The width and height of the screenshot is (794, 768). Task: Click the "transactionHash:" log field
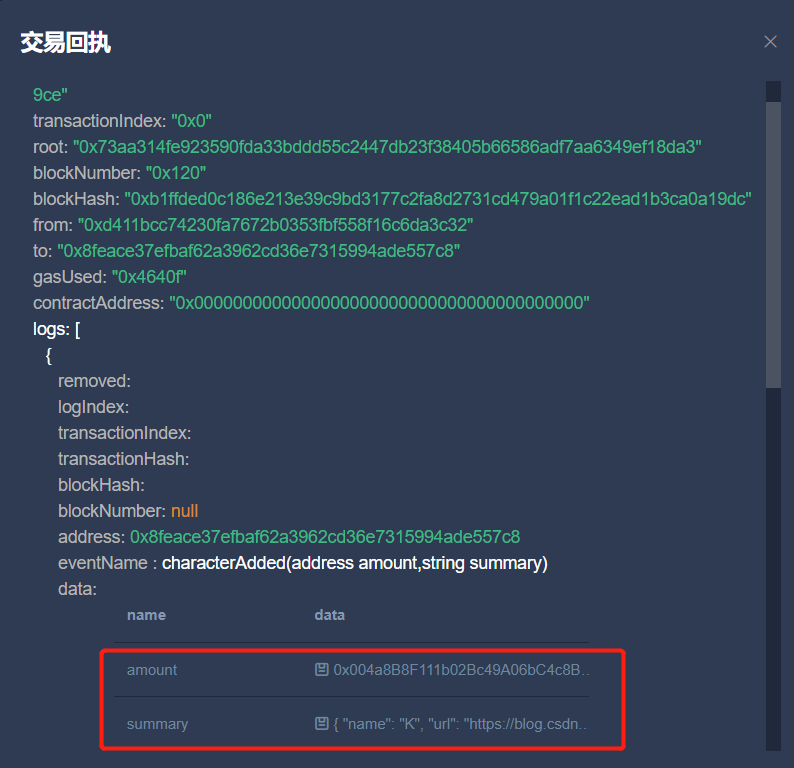124,459
